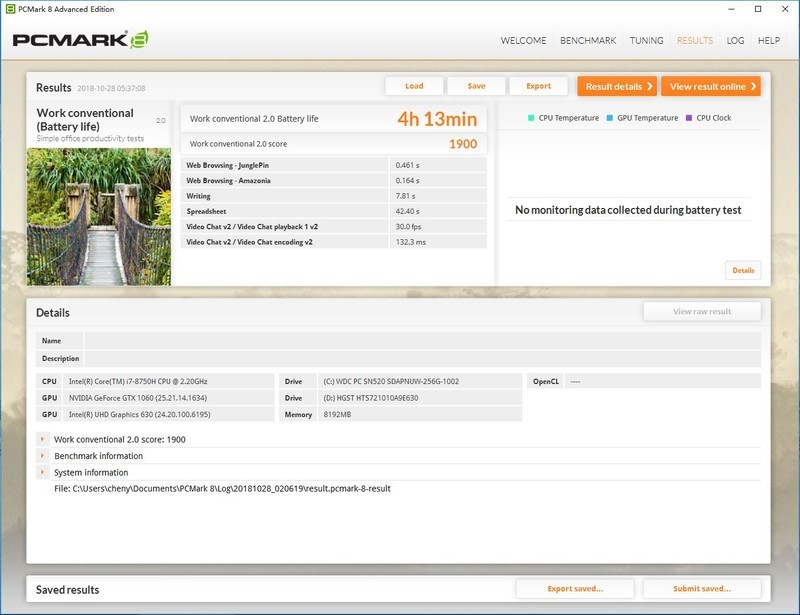Expand the System information section

pyautogui.click(x=42, y=472)
